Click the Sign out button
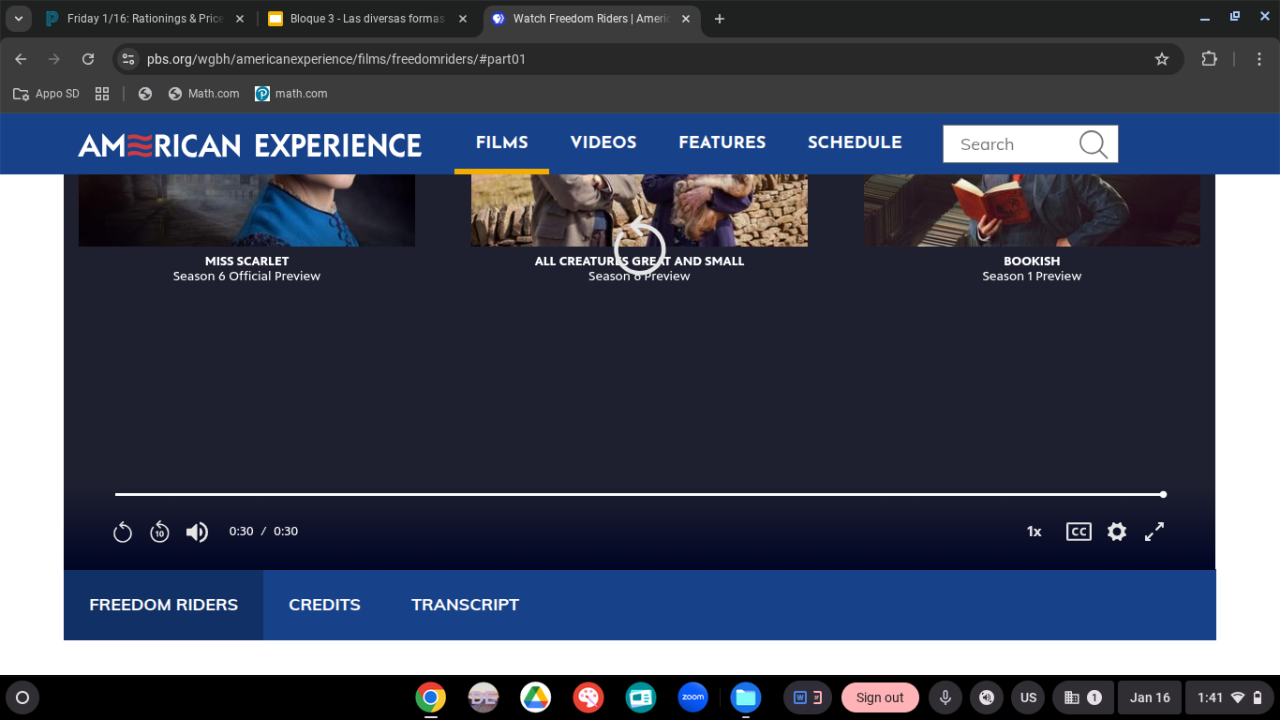 pyautogui.click(x=880, y=698)
